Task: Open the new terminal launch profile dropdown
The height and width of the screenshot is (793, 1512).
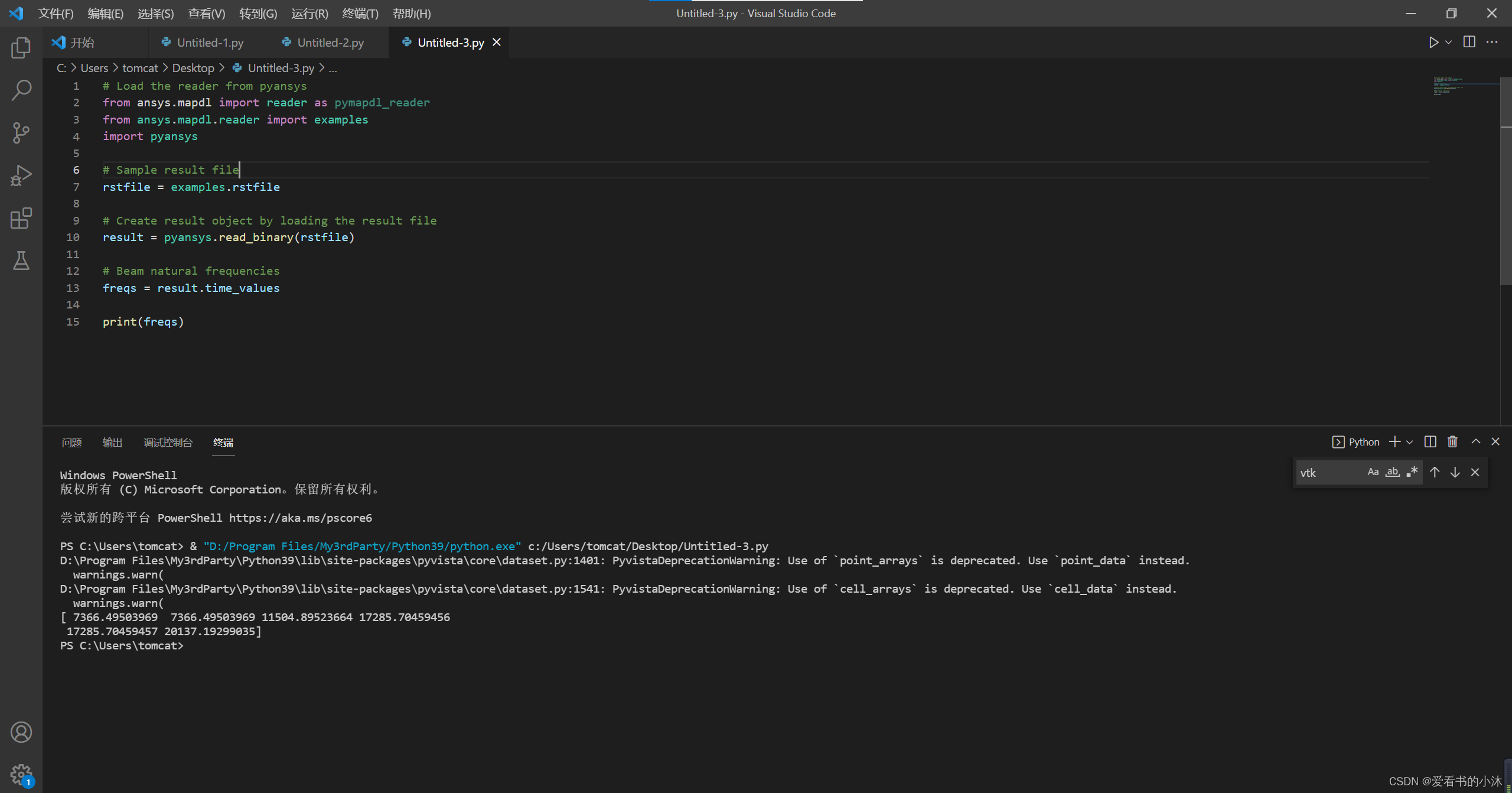Action: click(1410, 442)
